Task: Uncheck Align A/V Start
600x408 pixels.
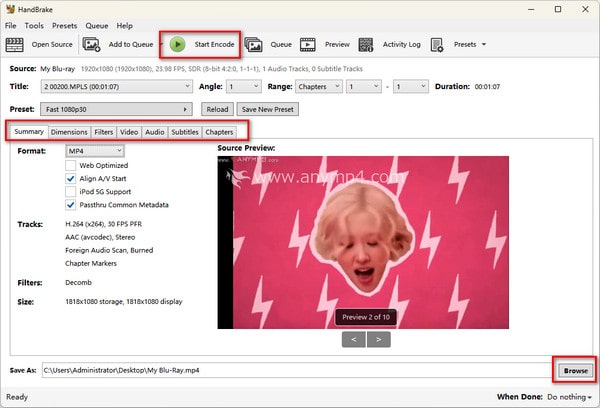Action: [71, 178]
